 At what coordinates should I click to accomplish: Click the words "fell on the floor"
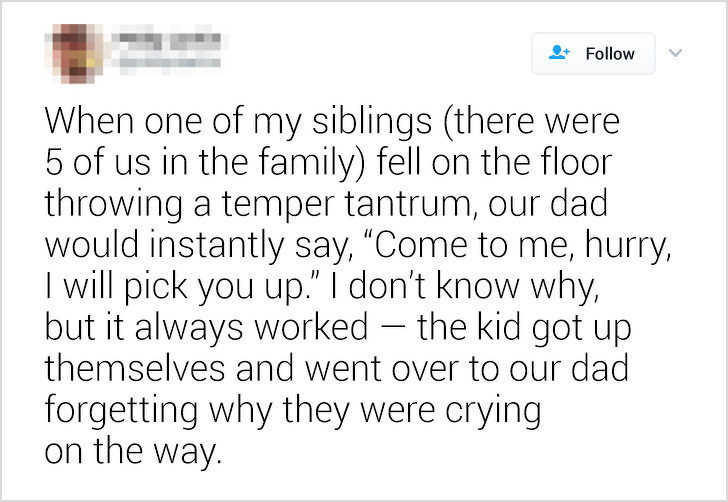[494, 163]
